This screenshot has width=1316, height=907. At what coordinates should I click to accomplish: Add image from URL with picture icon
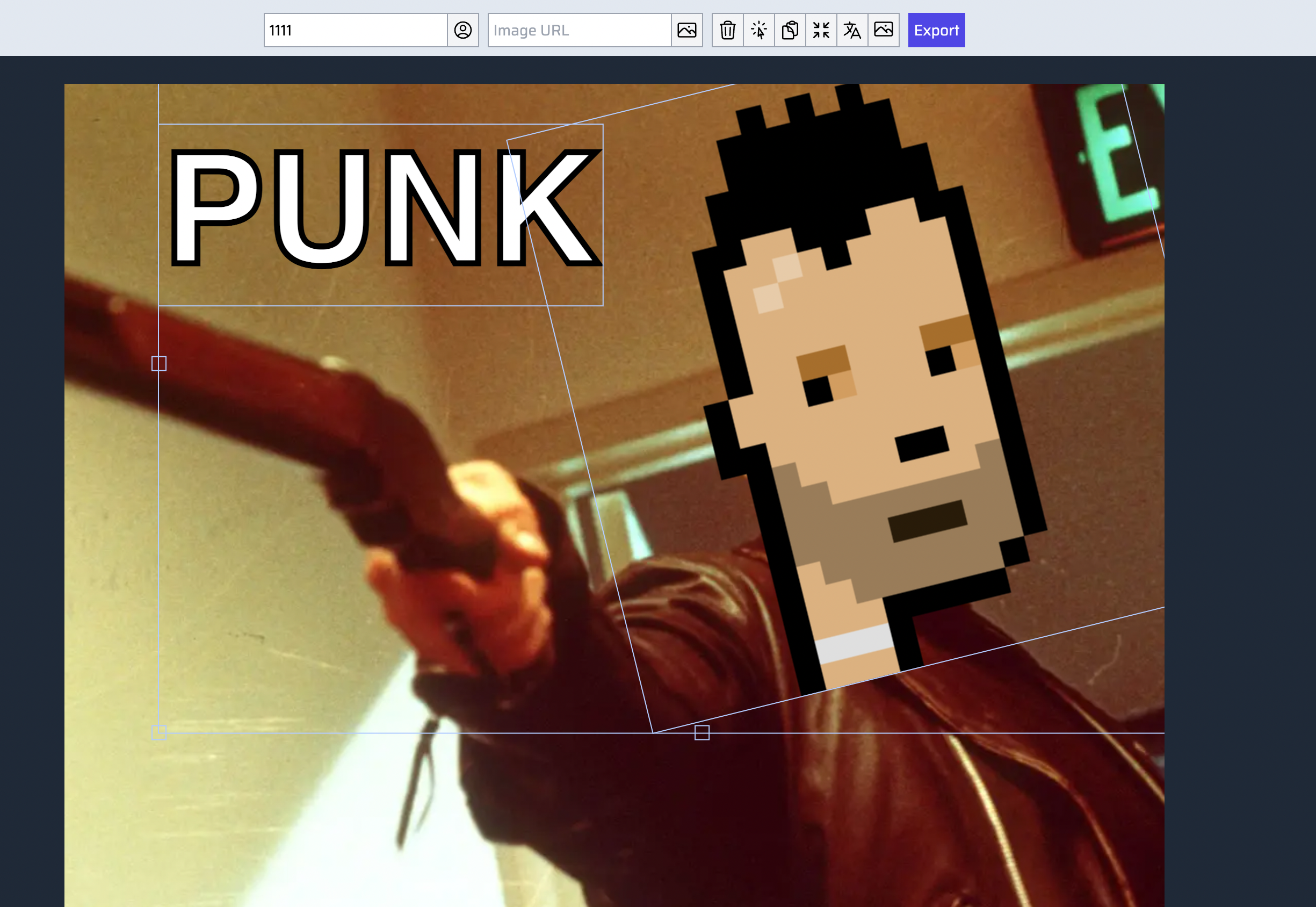(x=686, y=30)
